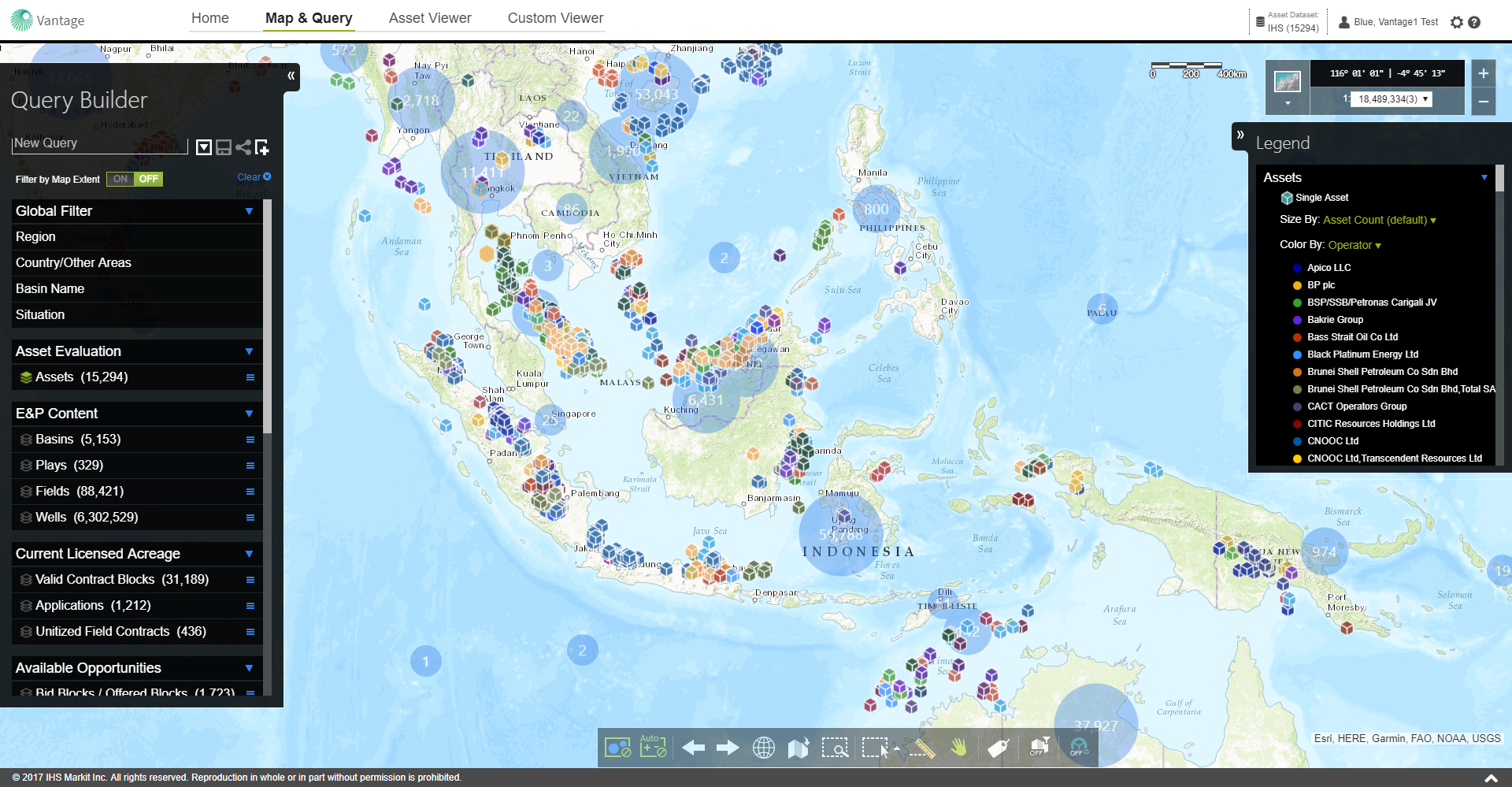Open the Custom Viewer tab
Image resolution: width=1512 pixels, height=787 pixels.
point(555,18)
